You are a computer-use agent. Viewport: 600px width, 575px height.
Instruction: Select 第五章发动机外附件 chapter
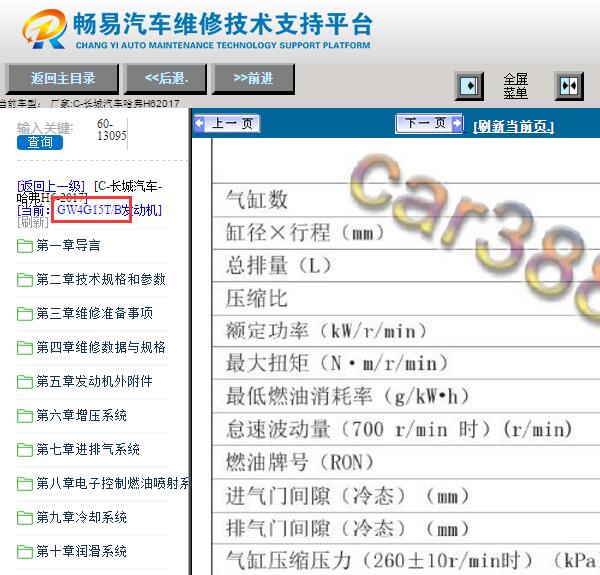tap(95, 381)
